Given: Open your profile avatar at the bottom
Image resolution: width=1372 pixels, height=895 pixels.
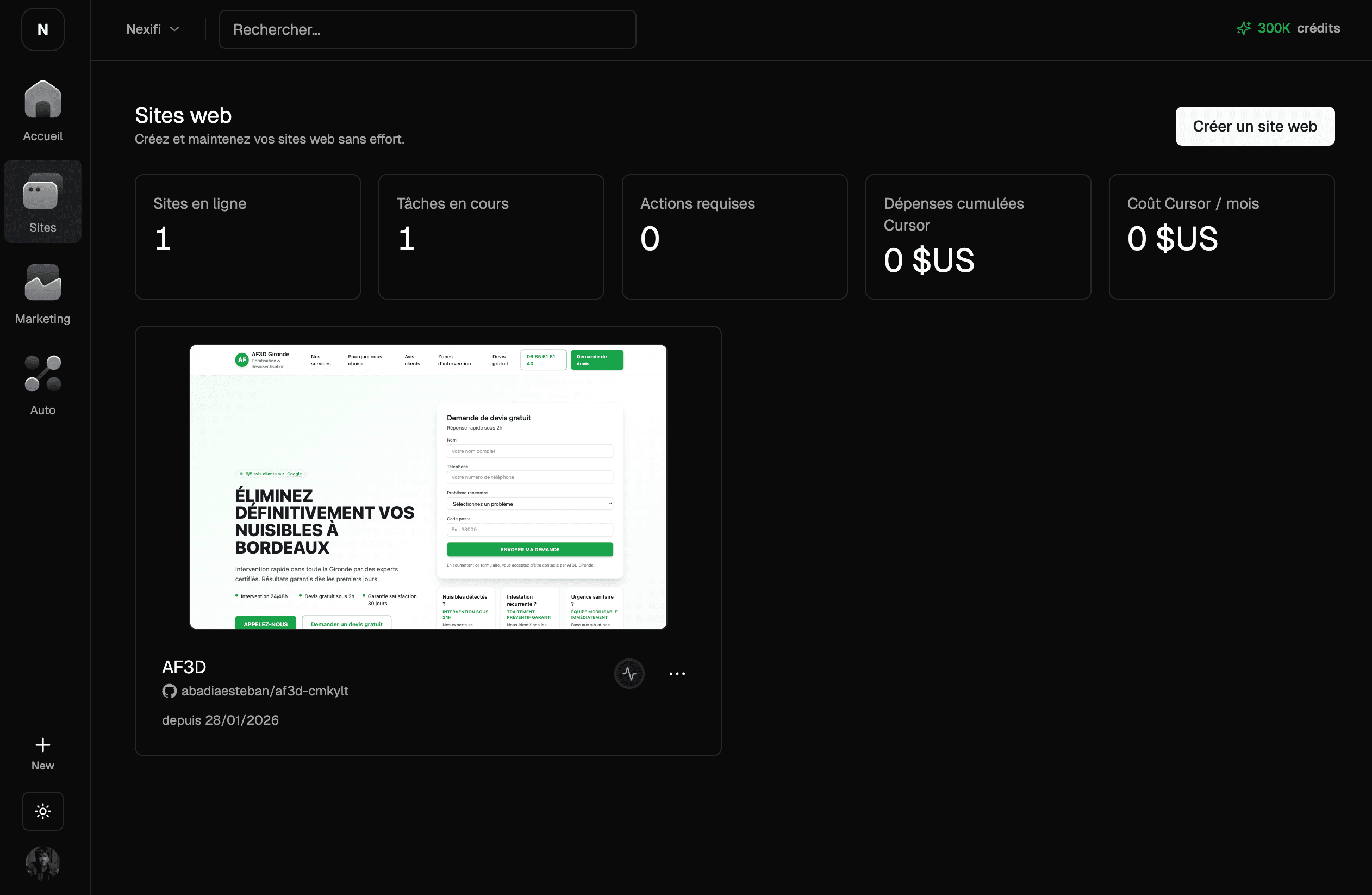Looking at the screenshot, I should tap(42, 863).
